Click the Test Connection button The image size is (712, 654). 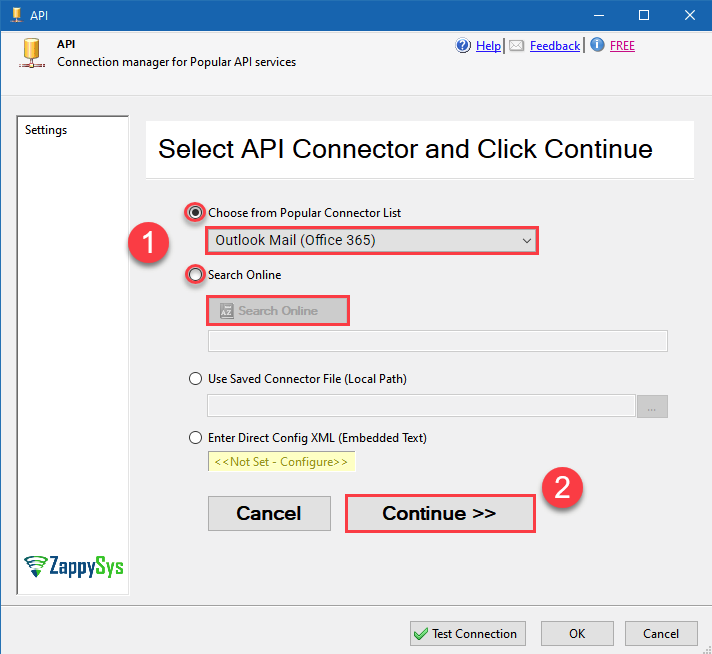coord(468,634)
